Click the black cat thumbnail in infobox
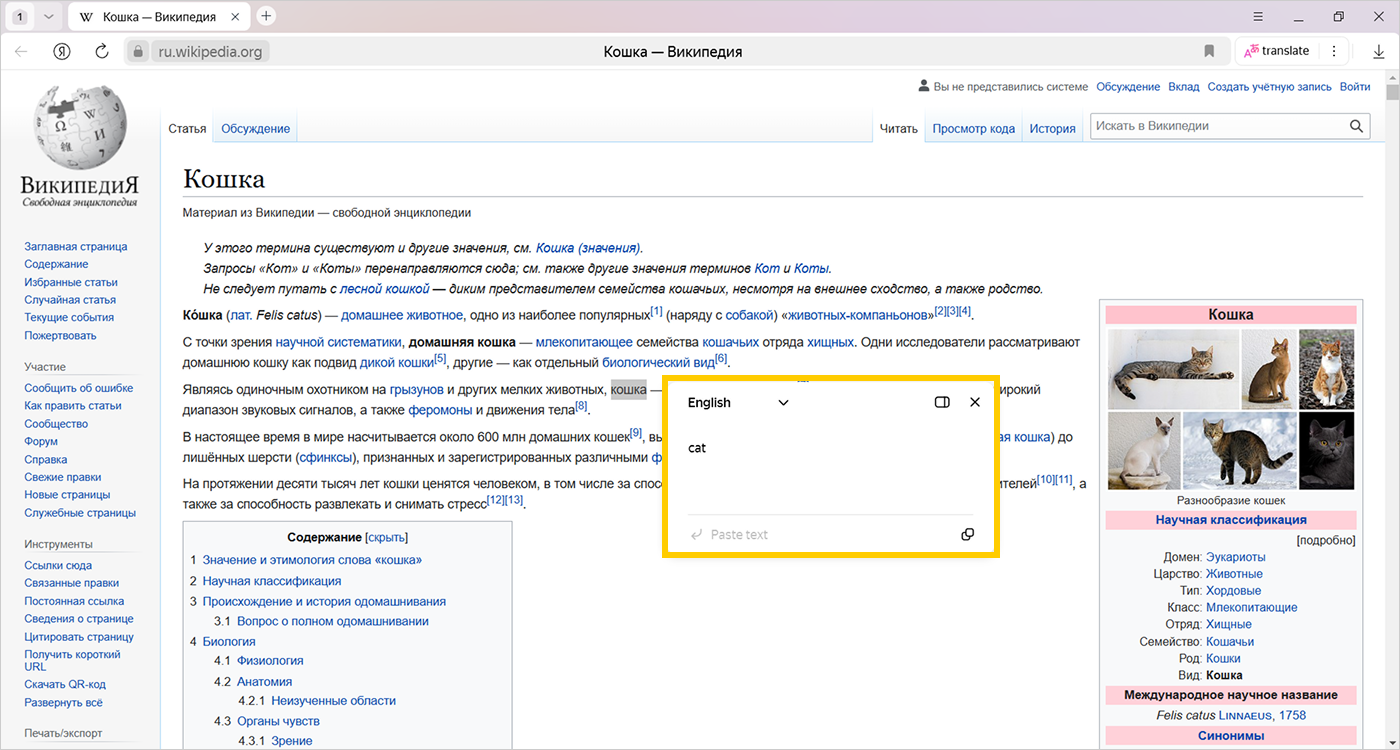 click(1326, 451)
